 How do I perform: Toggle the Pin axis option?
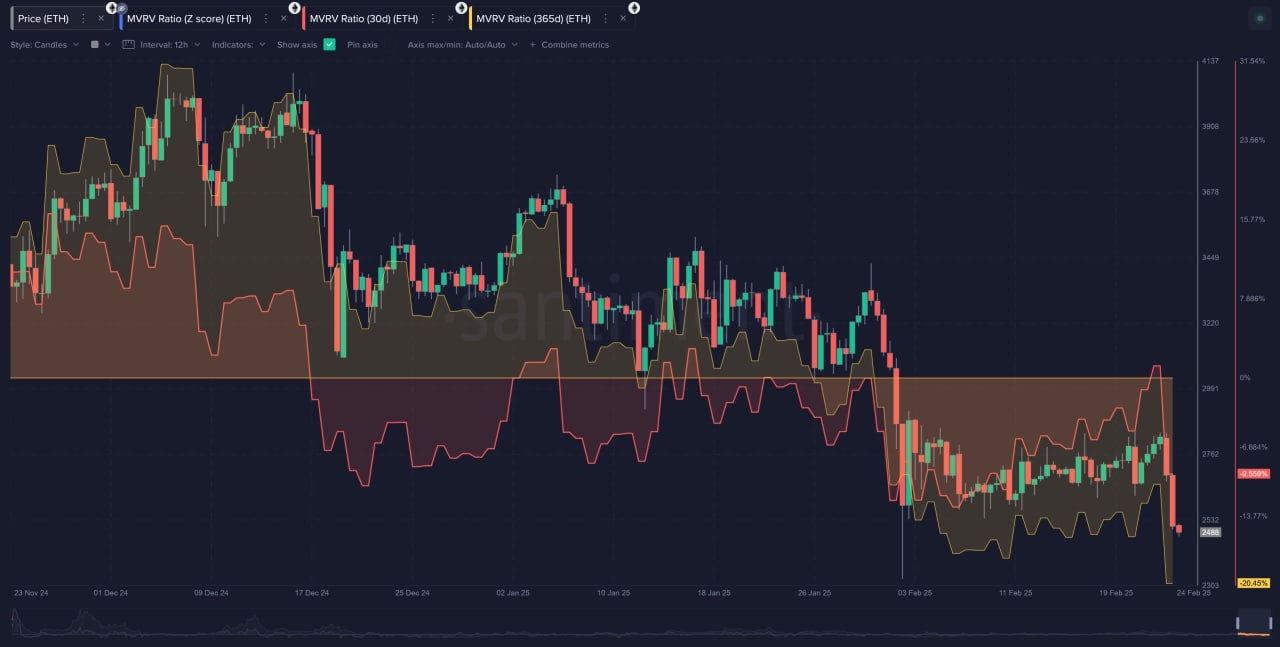pyautogui.click(x=362, y=44)
